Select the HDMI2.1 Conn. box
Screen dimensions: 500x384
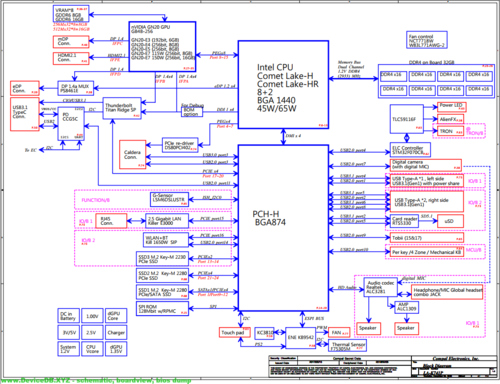point(71,58)
